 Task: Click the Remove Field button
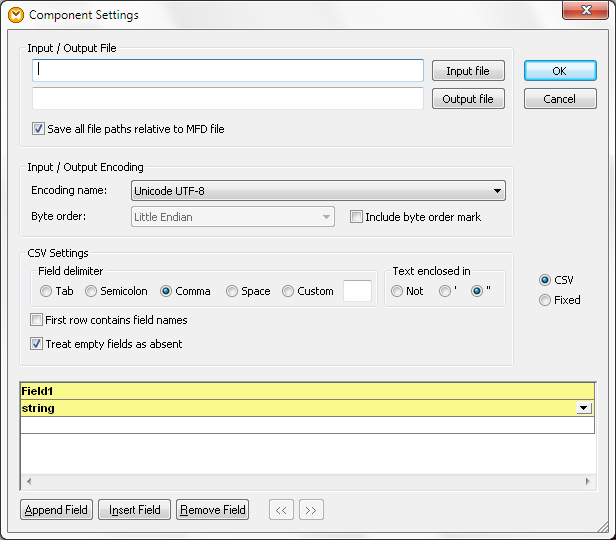pyautogui.click(x=212, y=510)
